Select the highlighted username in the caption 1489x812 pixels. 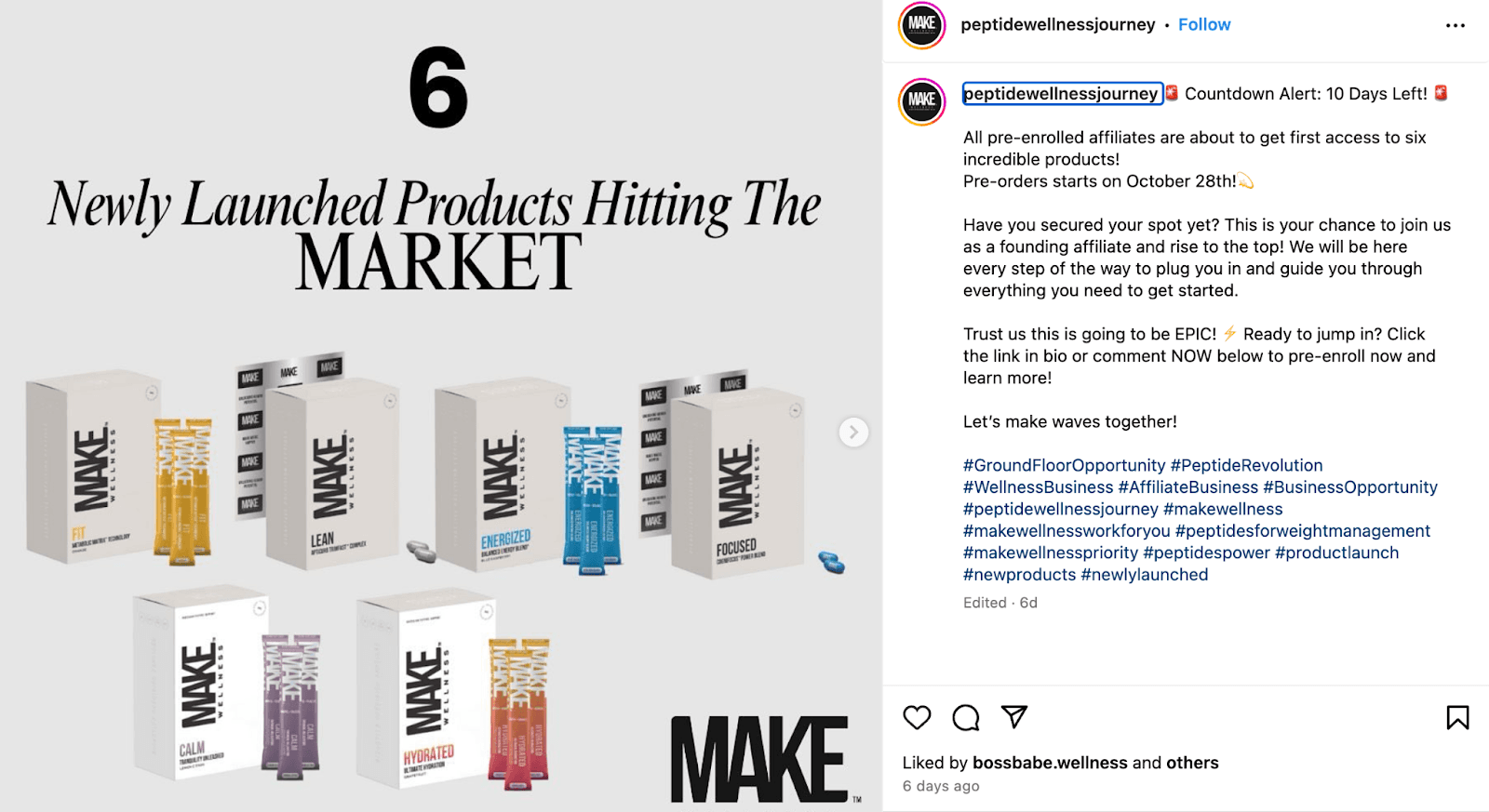tap(1061, 94)
